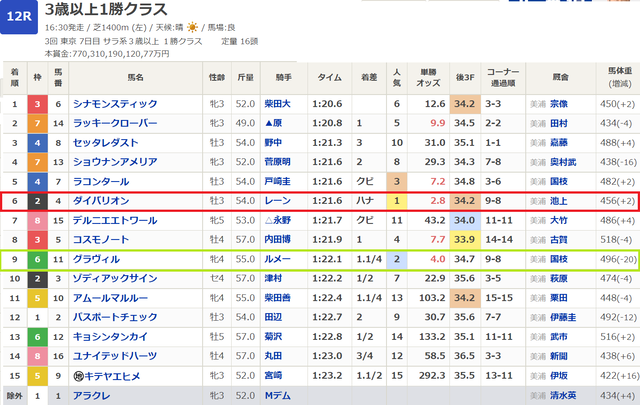Open horse キヨシンタンカイ page

110,337
